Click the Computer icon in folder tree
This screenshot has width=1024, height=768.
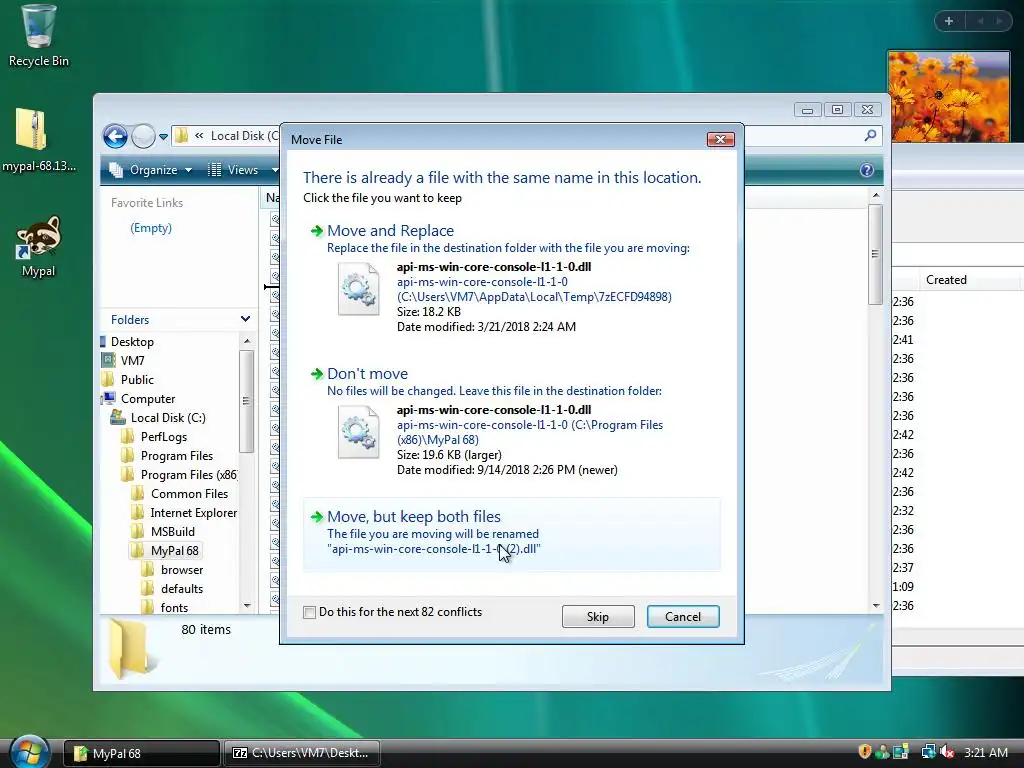pyautogui.click(x=108, y=398)
